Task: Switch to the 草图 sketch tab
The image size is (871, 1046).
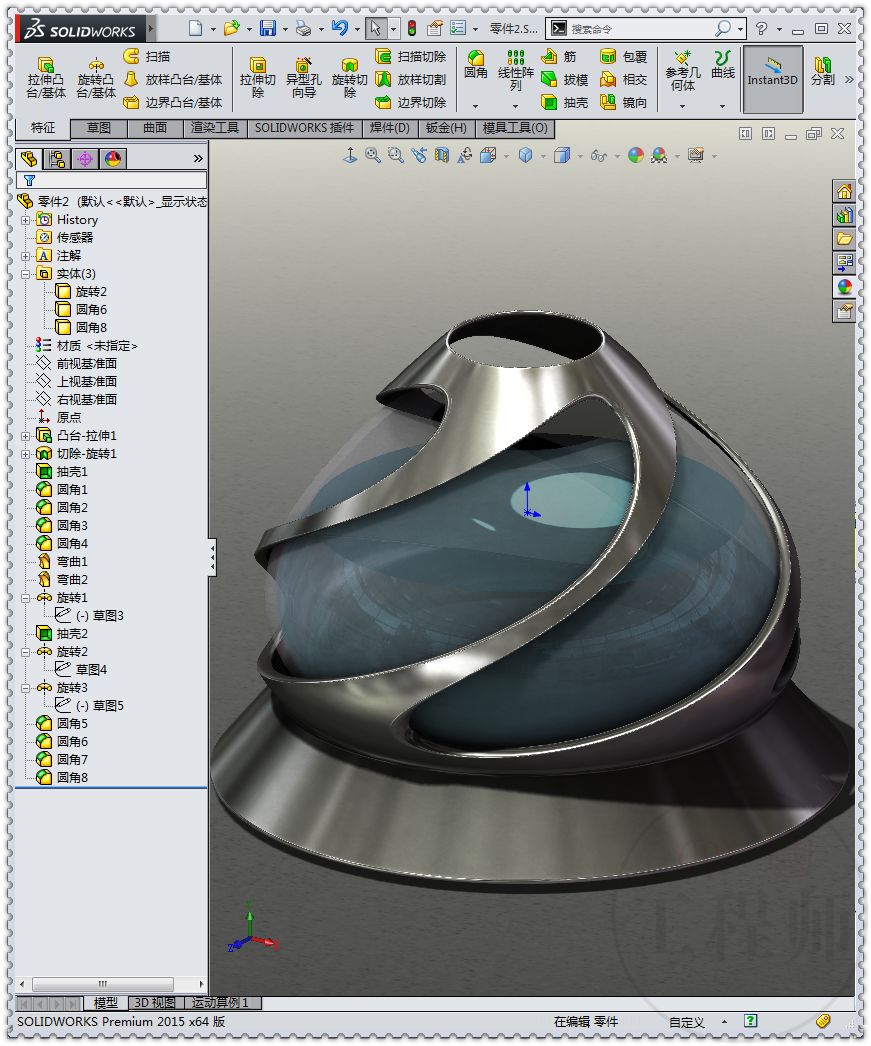Action: tap(99, 128)
